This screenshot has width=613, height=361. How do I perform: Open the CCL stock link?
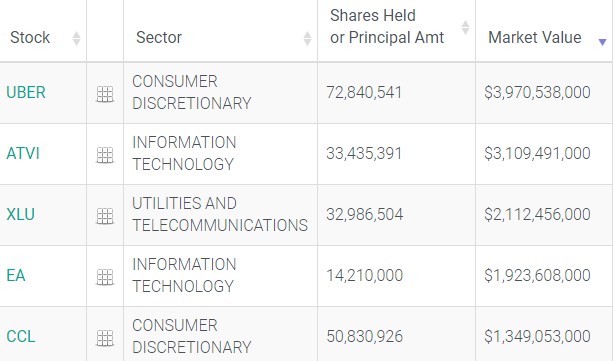pos(21,336)
